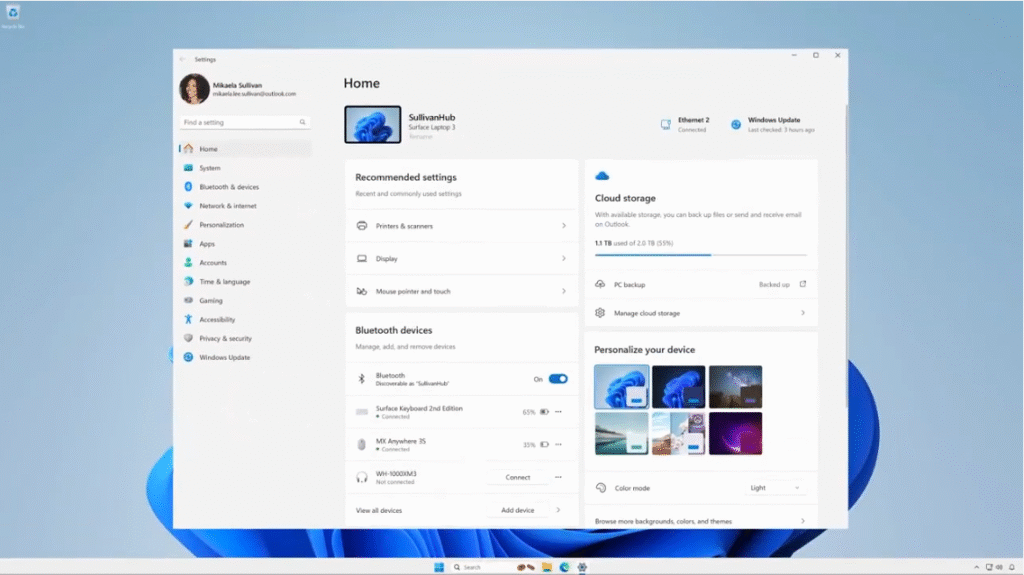The image size is (1024, 575).
Task: Click the Settings window scrollbar
Action: pyautogui.click(x=846, y=255)
